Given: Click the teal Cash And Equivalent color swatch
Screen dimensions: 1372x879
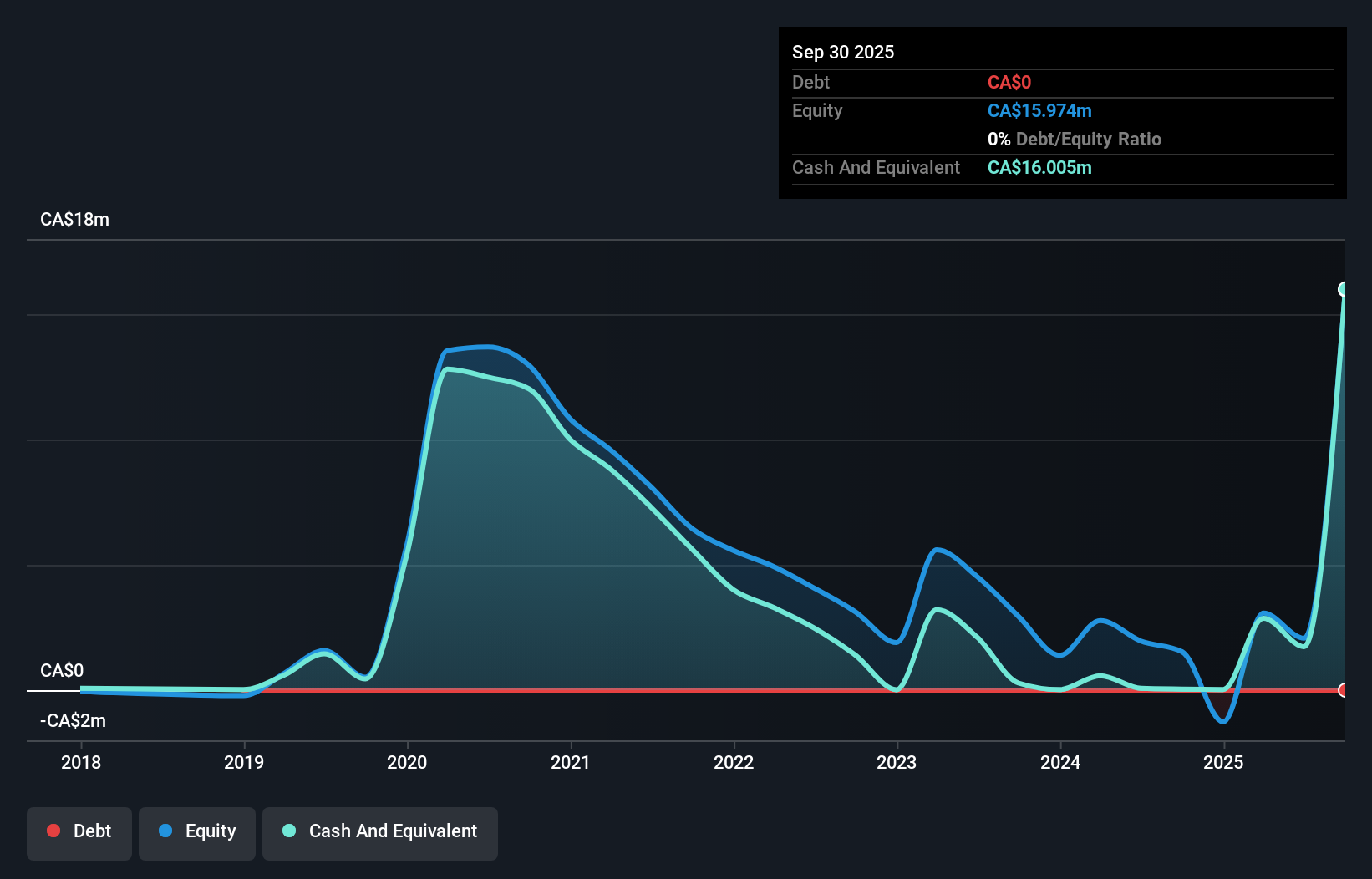Looking at the screenshot, I should click(x=288, y=831).
